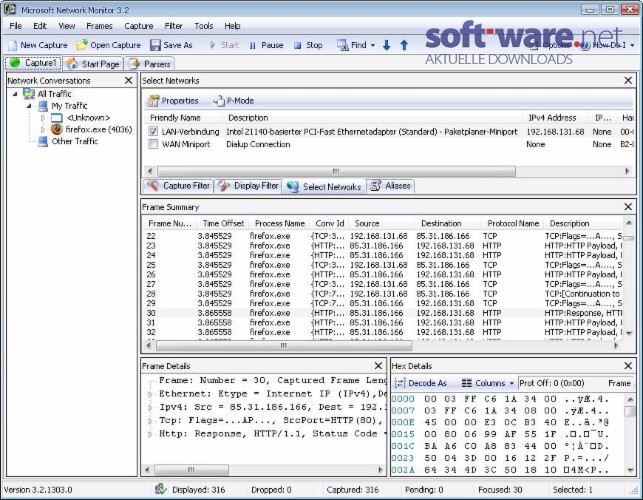
Task: Click the status bar Displayed filter icon
Action: pyautogui.click(x=160, y=489)
